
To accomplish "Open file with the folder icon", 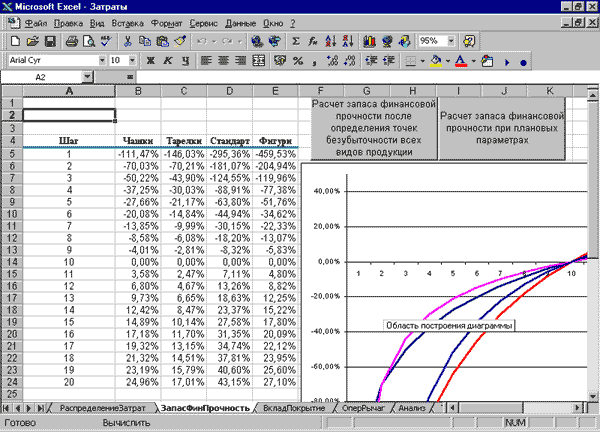I will tap(33, 41).
